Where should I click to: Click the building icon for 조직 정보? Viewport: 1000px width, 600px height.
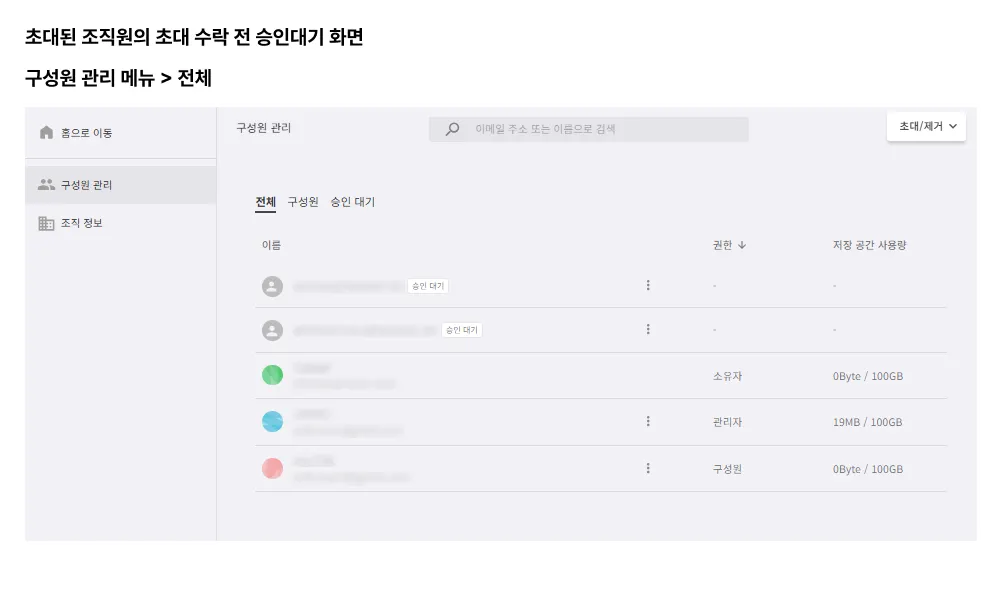[46, 223]
